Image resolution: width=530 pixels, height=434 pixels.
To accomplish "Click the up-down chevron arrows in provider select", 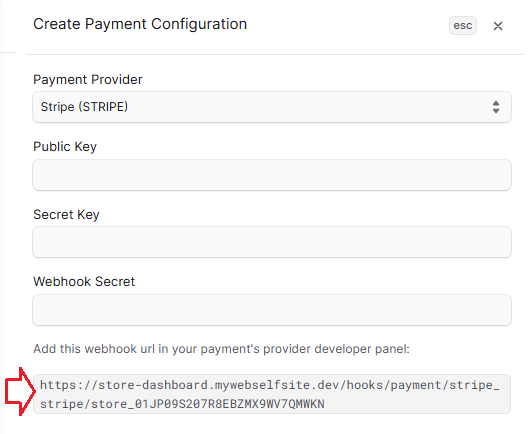I will pos(496,107).
